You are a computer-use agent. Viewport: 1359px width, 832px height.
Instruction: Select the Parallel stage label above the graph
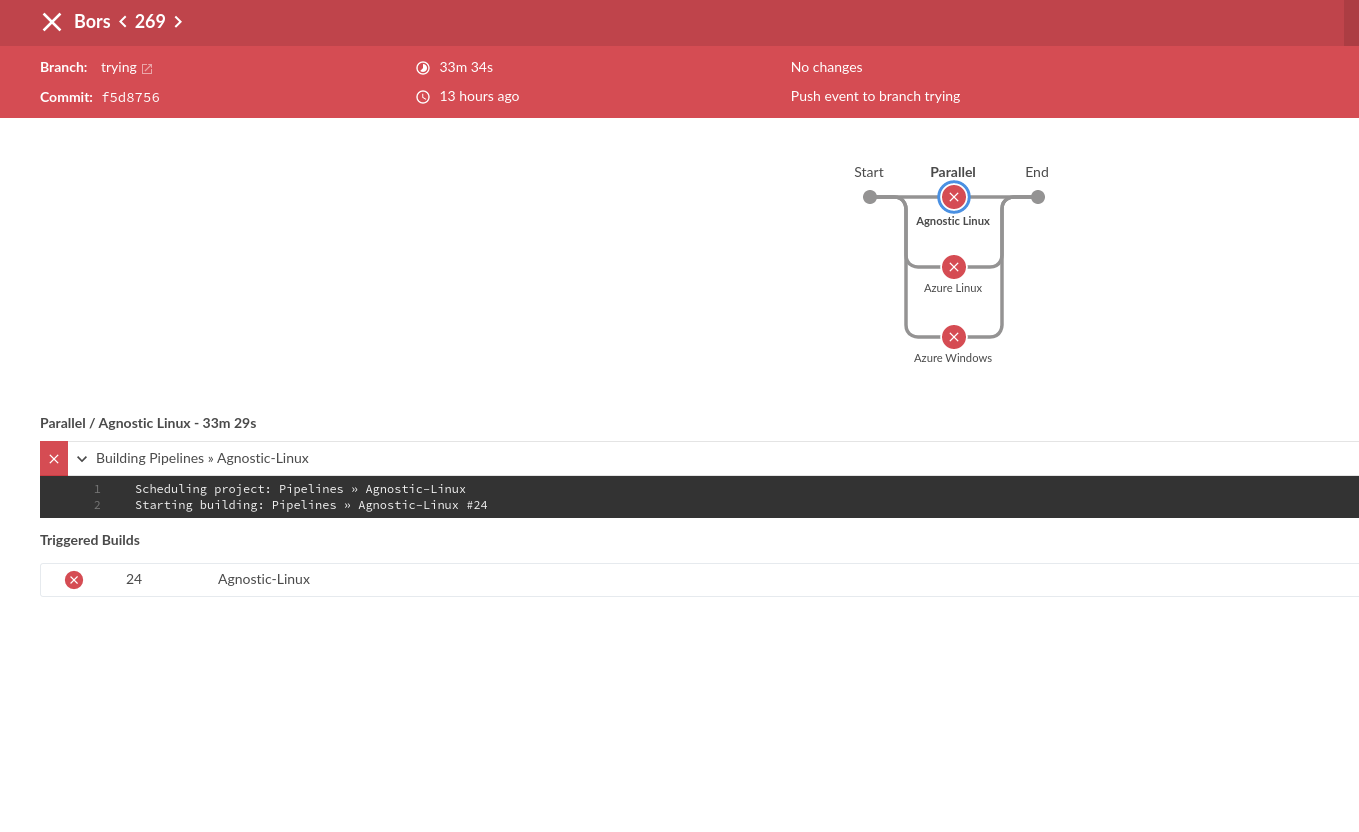click(952, 172)
